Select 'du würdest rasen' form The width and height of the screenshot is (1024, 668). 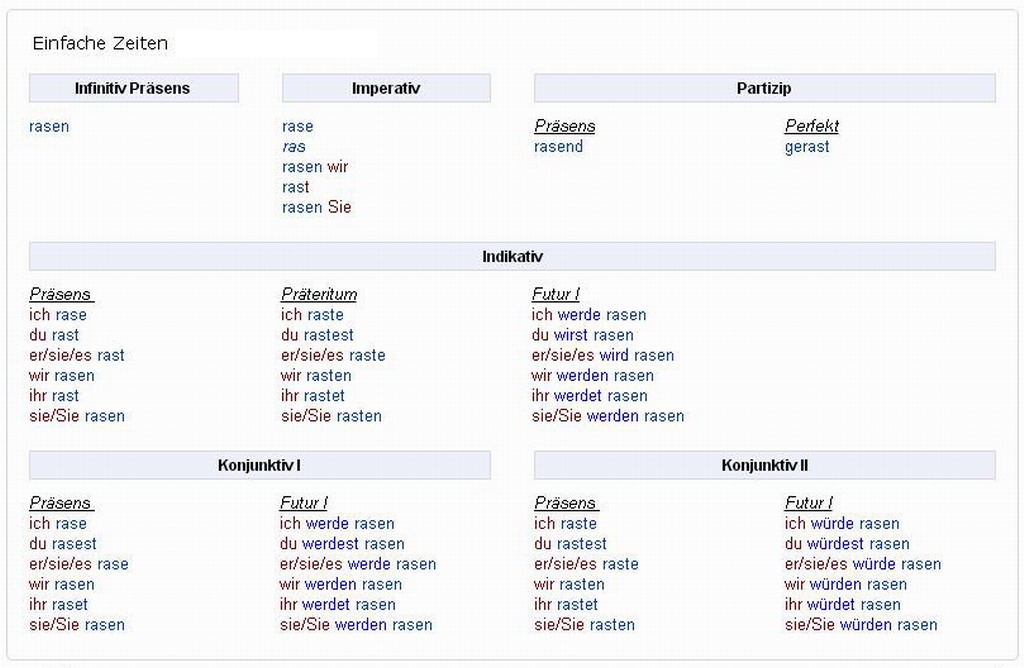847,544
